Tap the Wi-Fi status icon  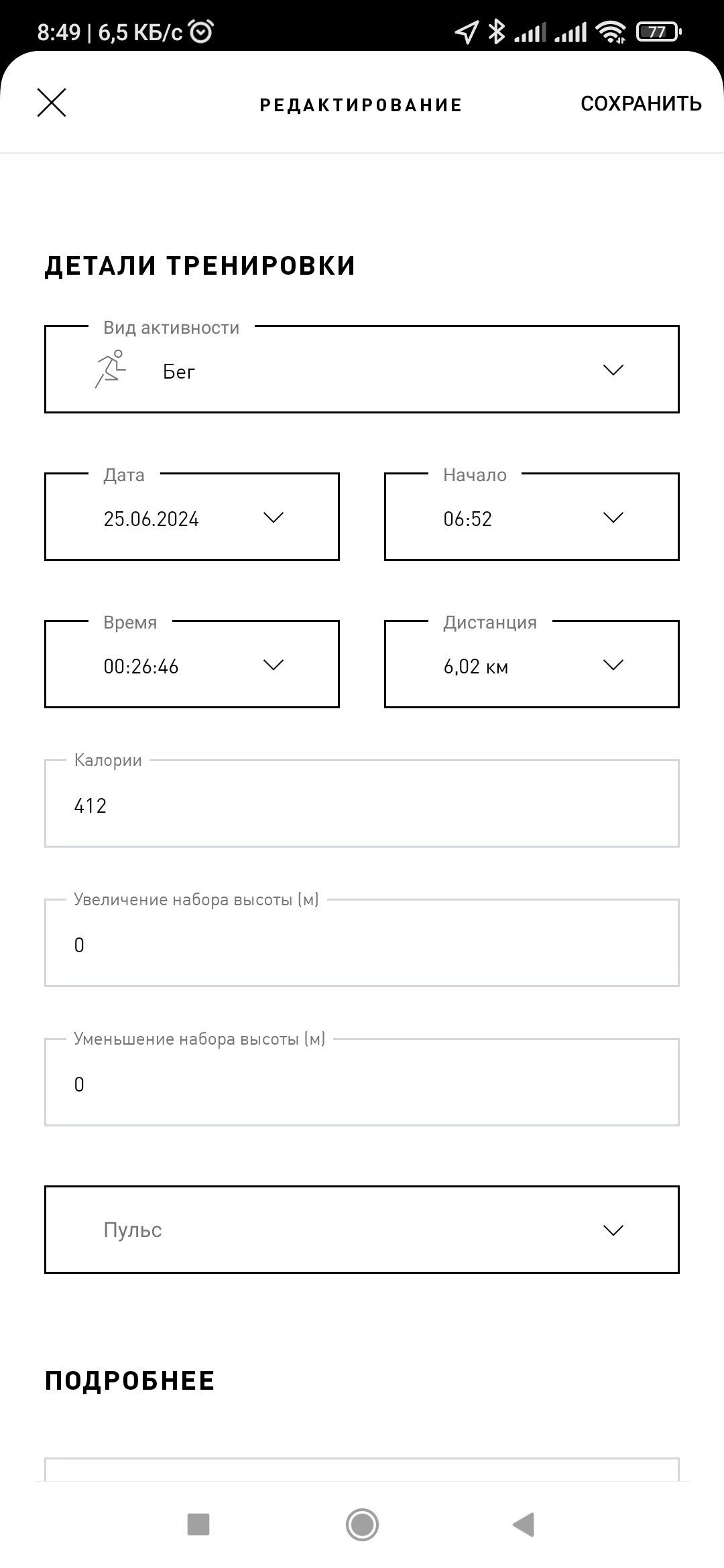(x=611, y=31)
